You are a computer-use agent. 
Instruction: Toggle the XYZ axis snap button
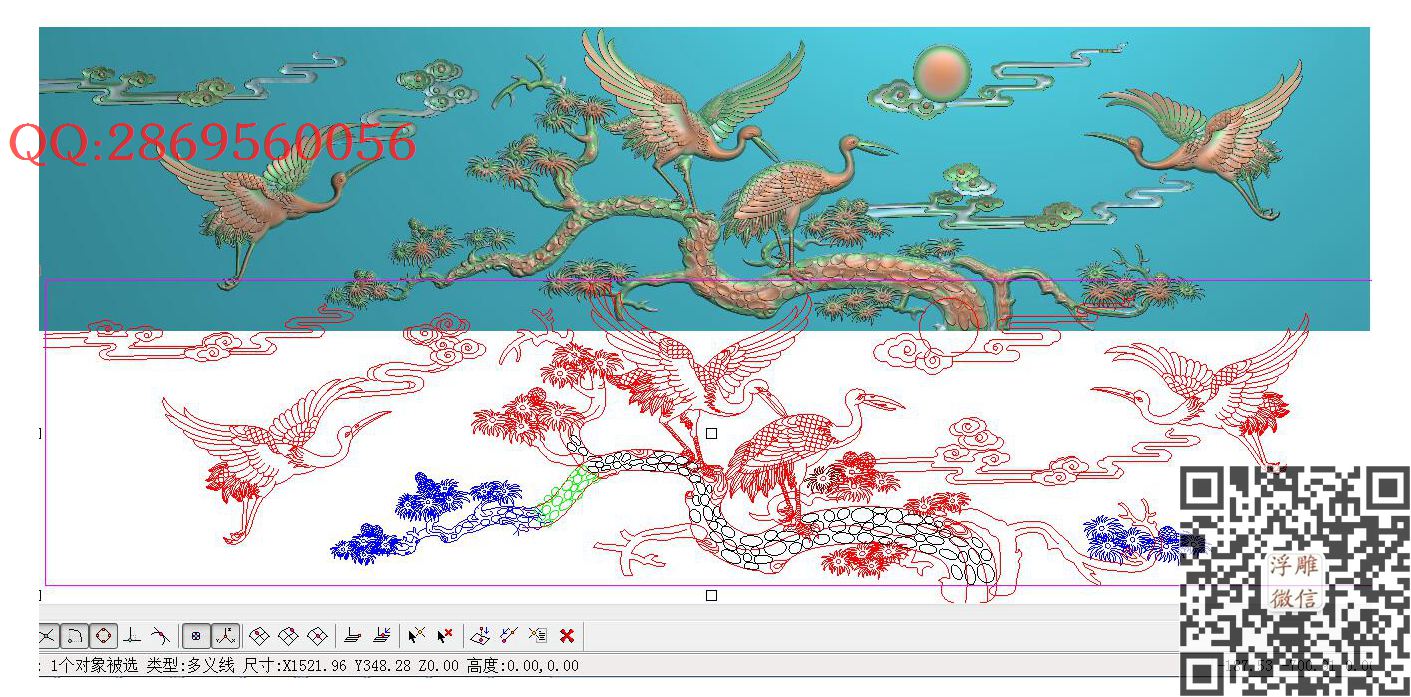225,636
